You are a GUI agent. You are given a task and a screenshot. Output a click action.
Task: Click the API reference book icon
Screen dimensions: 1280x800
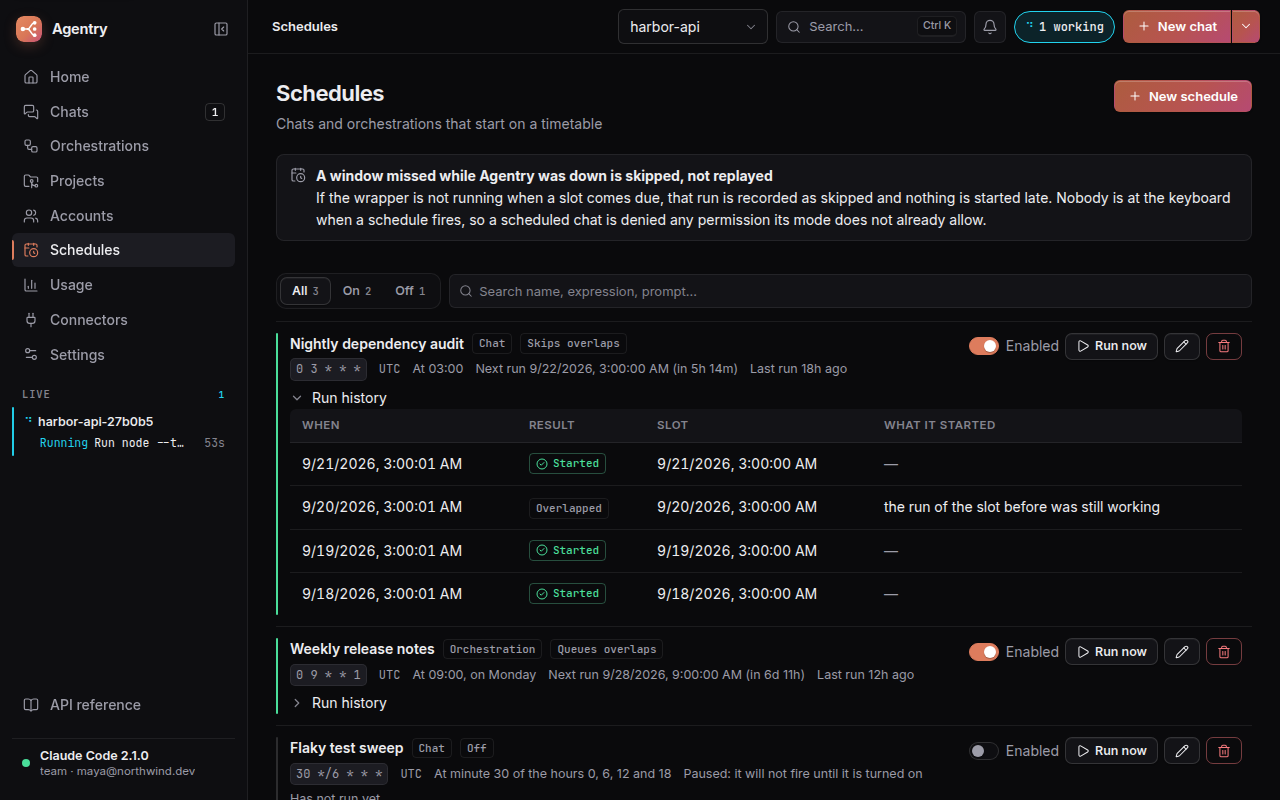[x=31, y=705]
